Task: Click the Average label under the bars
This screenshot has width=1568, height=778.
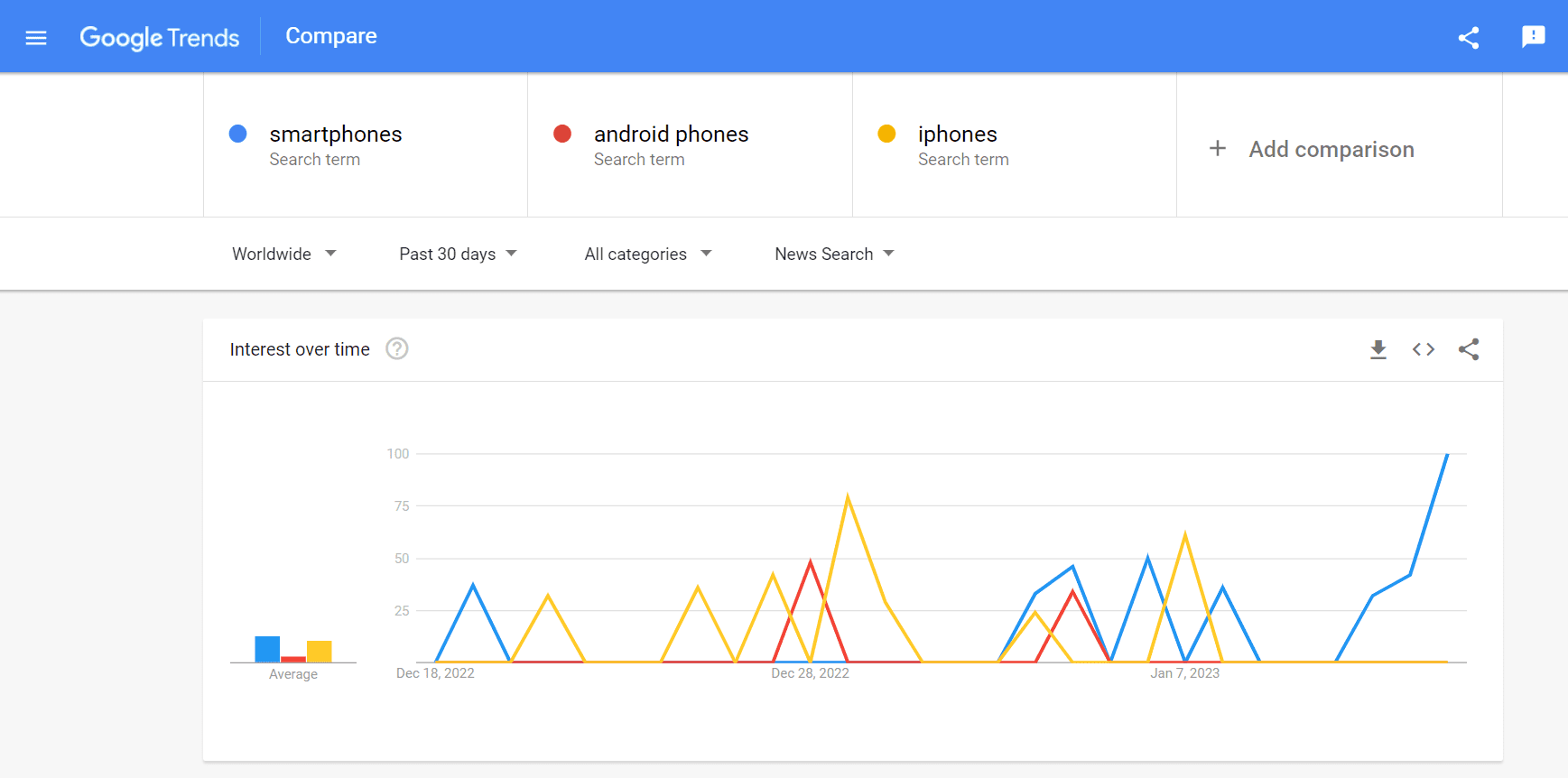Action: tap(293, 674)
